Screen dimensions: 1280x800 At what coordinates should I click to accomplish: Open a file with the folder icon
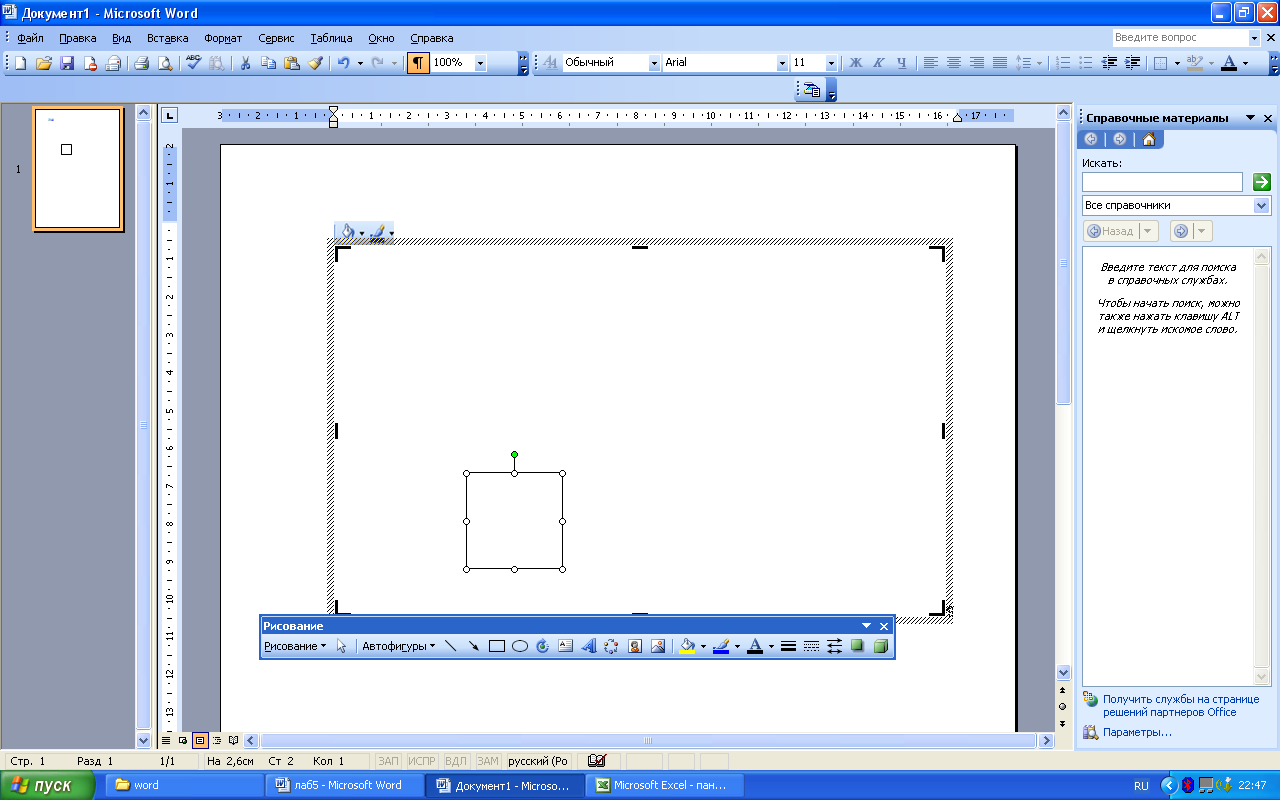pos(44,63)
